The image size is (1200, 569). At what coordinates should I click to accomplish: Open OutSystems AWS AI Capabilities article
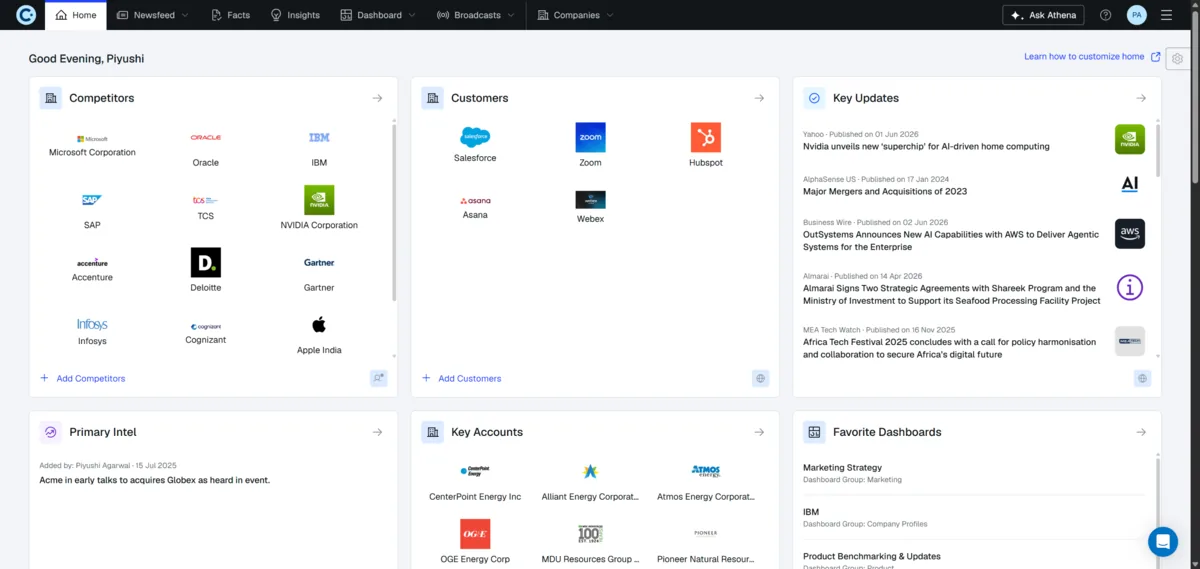pos(951,241)
